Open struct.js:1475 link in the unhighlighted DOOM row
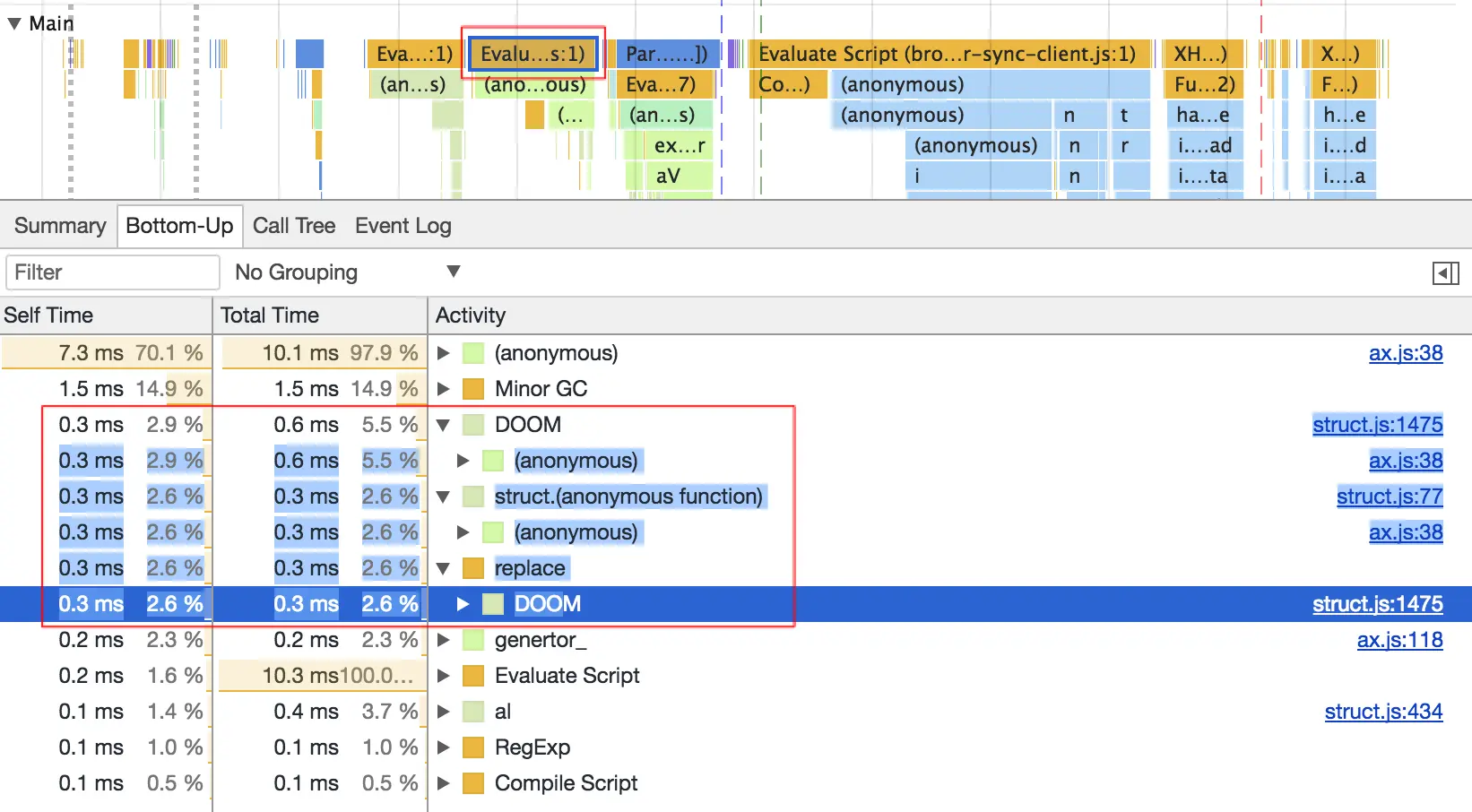 click(x=1378, y=425)
